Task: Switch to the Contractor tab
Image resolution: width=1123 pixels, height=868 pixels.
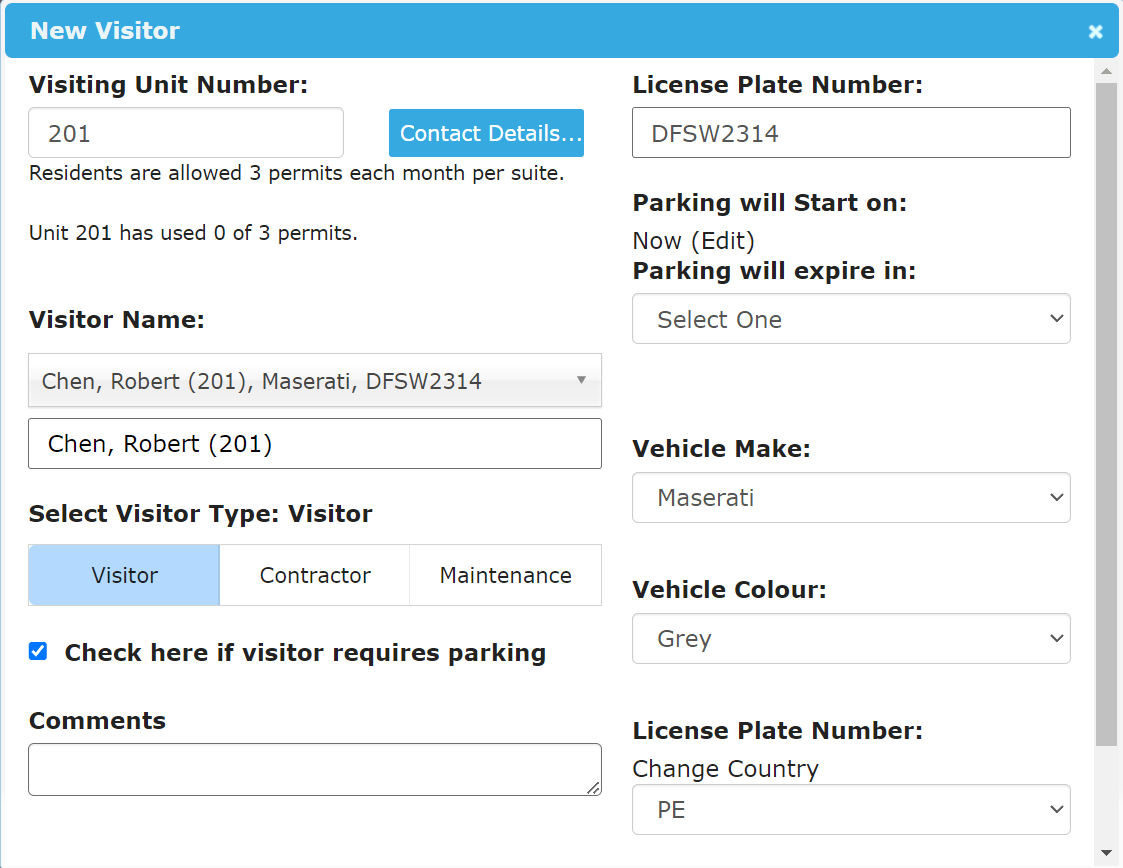Action: click(x=314, y=575)
